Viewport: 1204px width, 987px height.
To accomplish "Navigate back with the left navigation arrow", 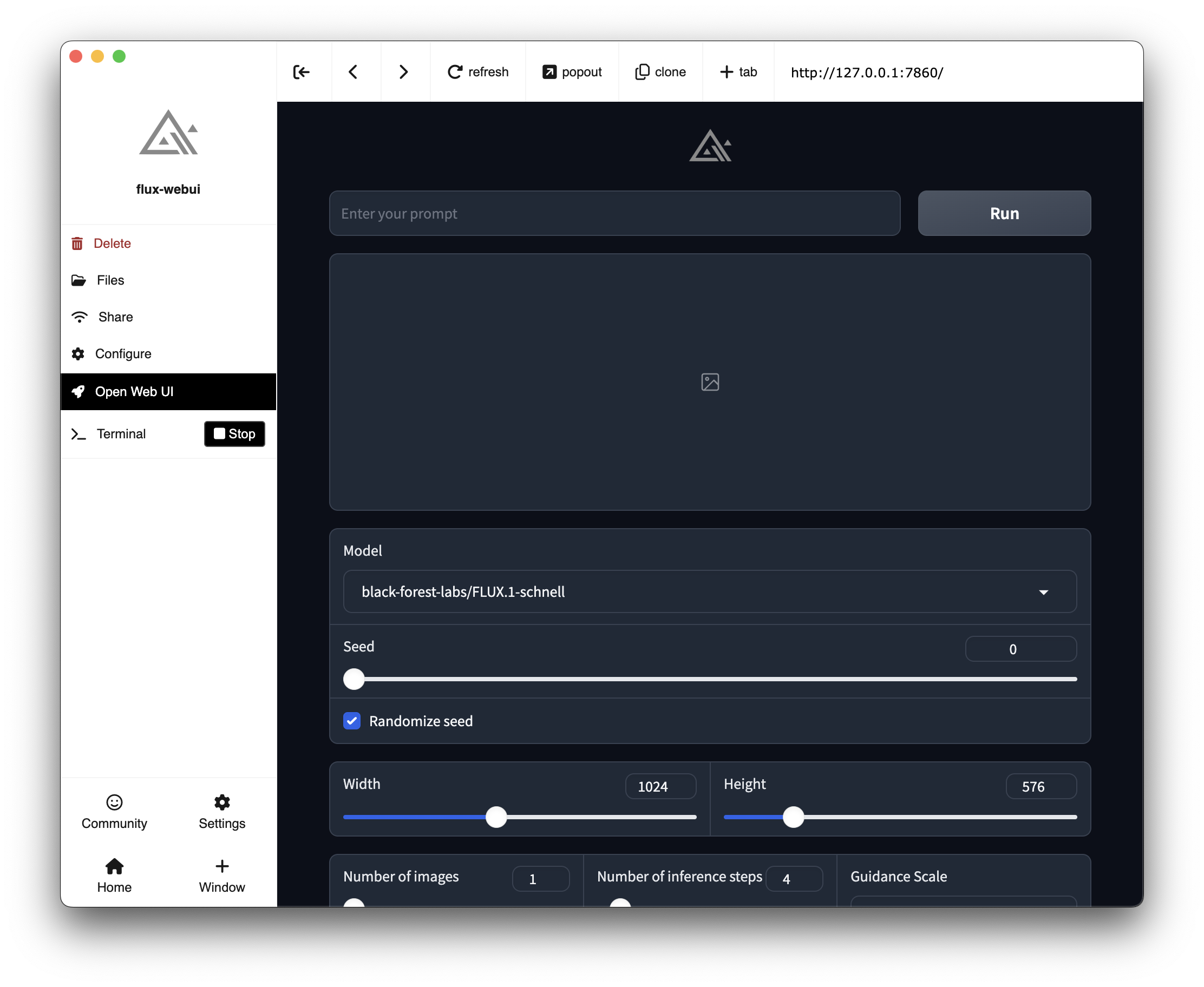I will pyautogui.click(x=353, y=71).
